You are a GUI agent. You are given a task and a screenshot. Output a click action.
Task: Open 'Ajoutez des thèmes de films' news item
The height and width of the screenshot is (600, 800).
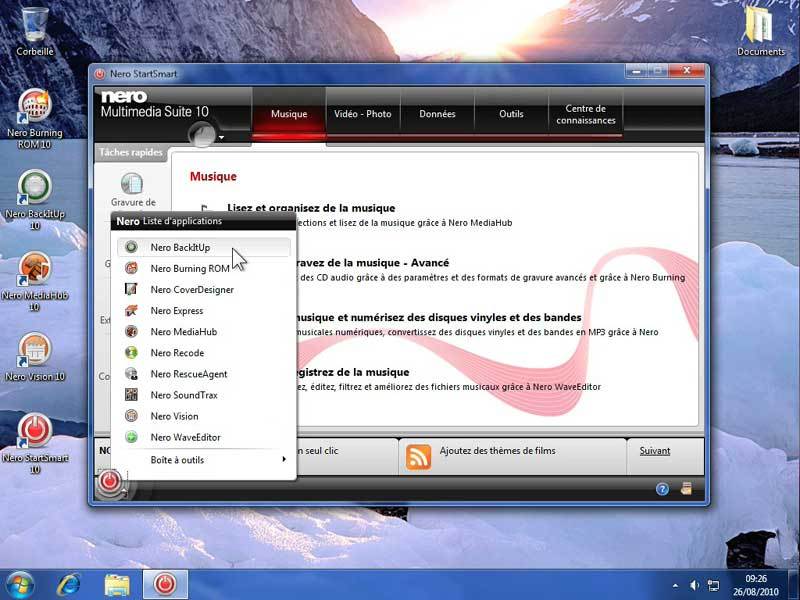(497, 451)
